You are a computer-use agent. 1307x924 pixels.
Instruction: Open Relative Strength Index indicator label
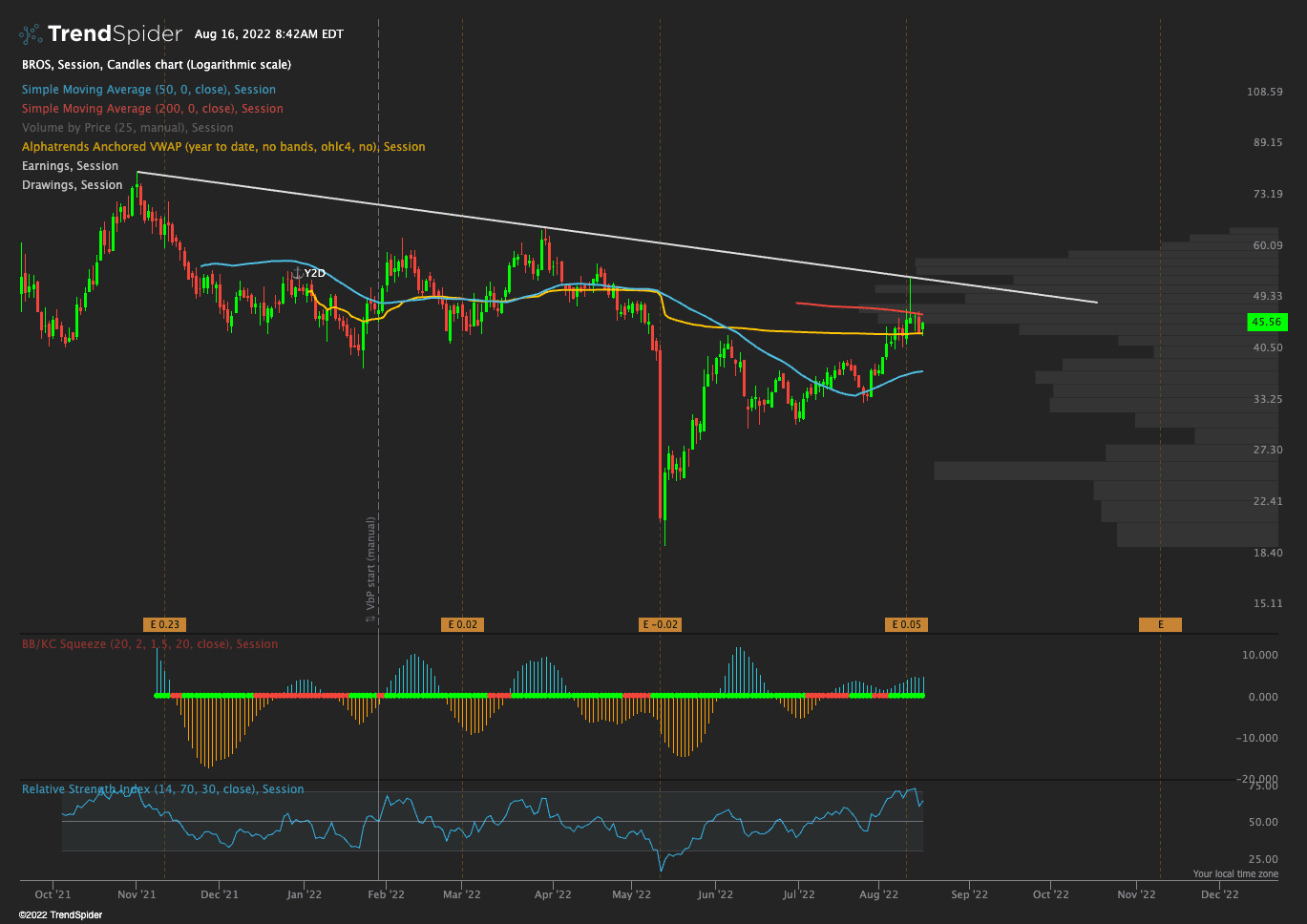pyautogui.click(x=163, y=789)
